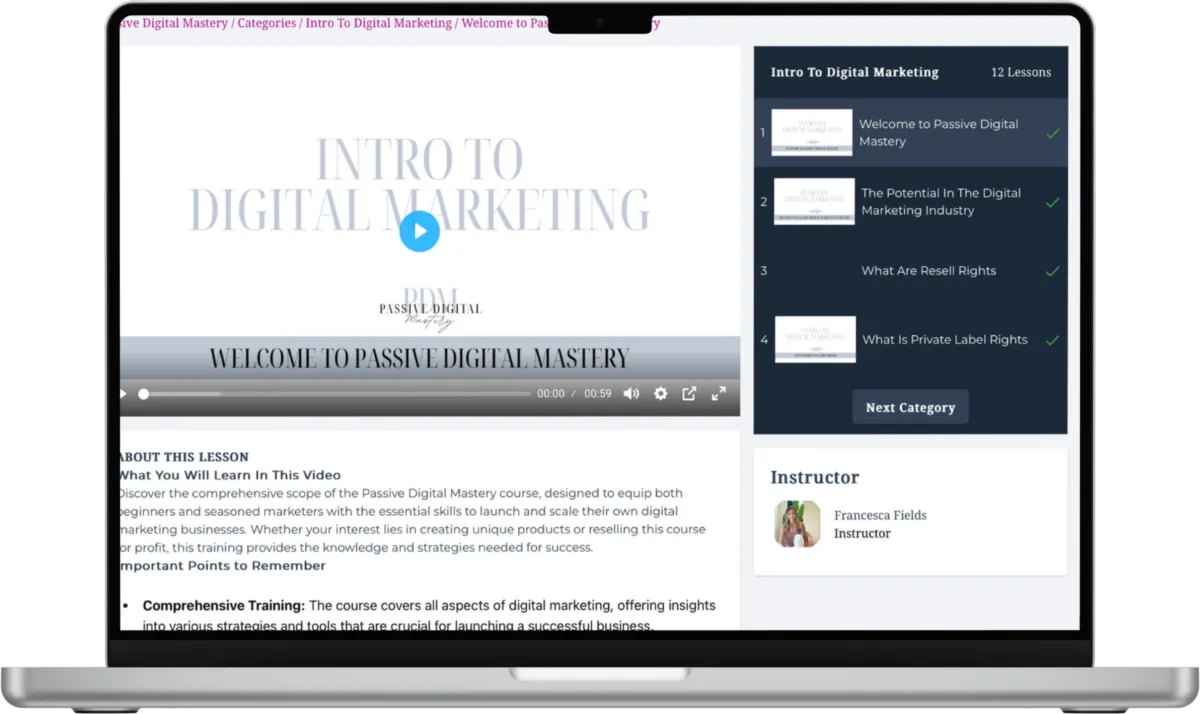Open lesson What Is Private Label Rights
Image resolution: width=1200 pixels, height=714 pixels.
coord(910,340)
